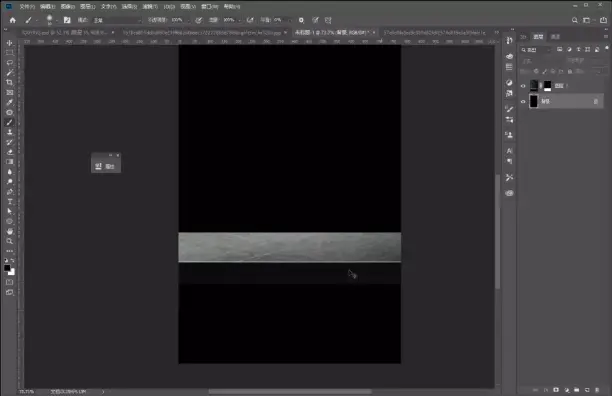The height and width of the screenshot is (396, 612).
Task: Toggle airbrush build-up mode
Action: pyautogui.click(x=250, y=20)
